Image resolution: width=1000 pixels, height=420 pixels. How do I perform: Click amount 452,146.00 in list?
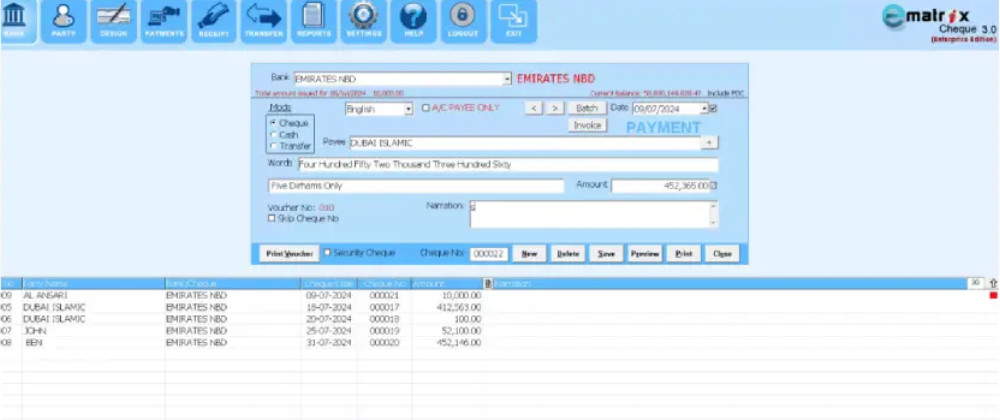pos(459,342)
